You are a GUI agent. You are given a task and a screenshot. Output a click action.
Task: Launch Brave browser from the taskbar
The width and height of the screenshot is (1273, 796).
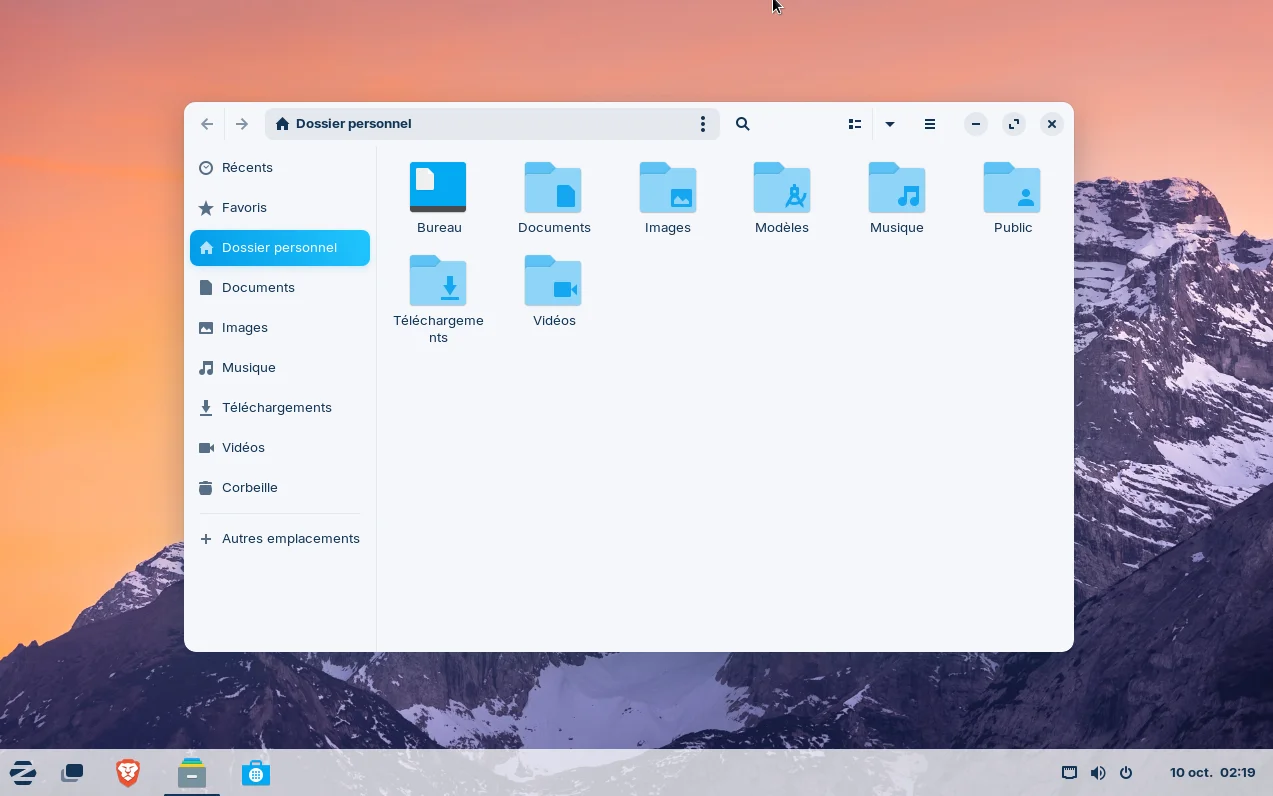(x=128, y=773)
